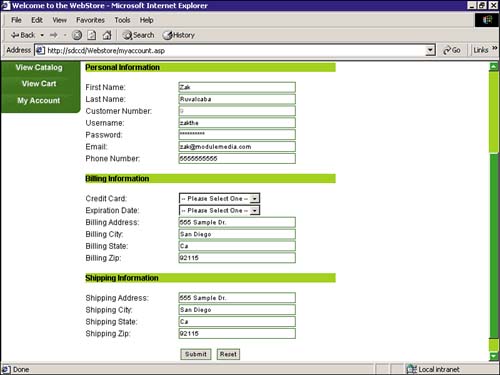
Task: Open the Back history dropdown arrow
Action: pos(42,35)
